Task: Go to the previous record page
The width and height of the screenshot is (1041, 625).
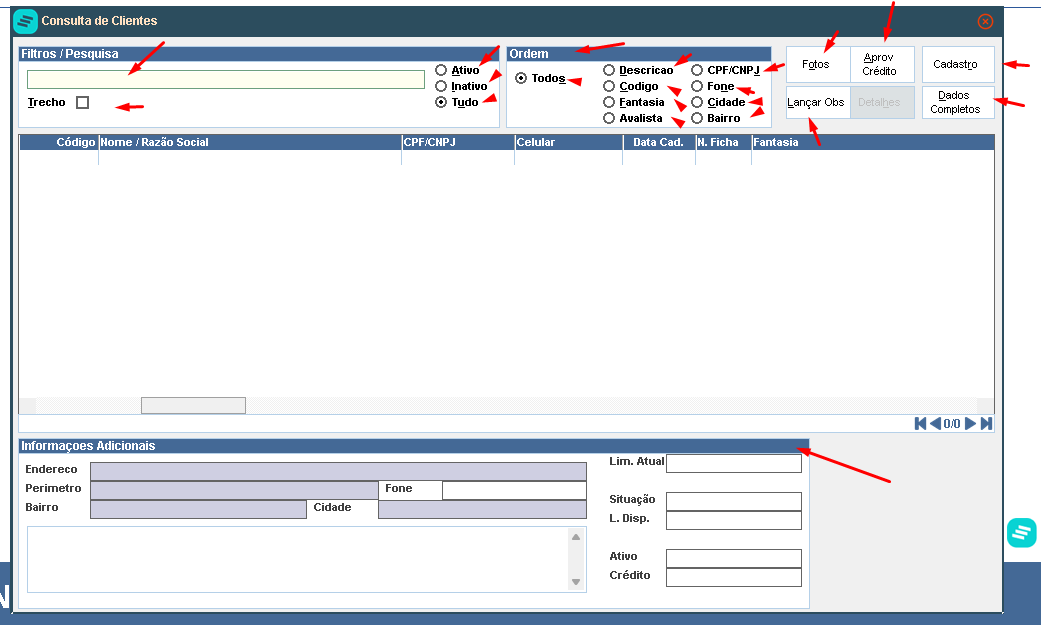Action: click(x=935, y=424)
